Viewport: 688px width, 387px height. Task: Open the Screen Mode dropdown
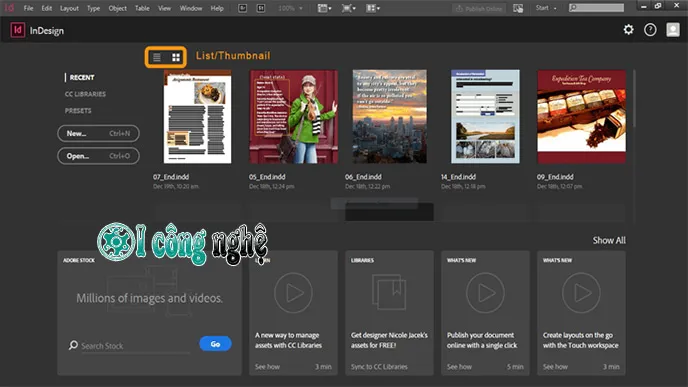(x=348, y=8)
